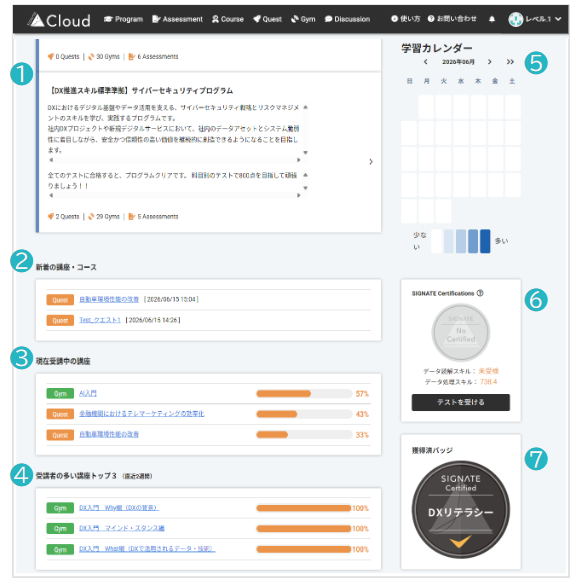Click the No Certified badge
Image resolution: width=573 pixels, height=581 pixels.
461,332
